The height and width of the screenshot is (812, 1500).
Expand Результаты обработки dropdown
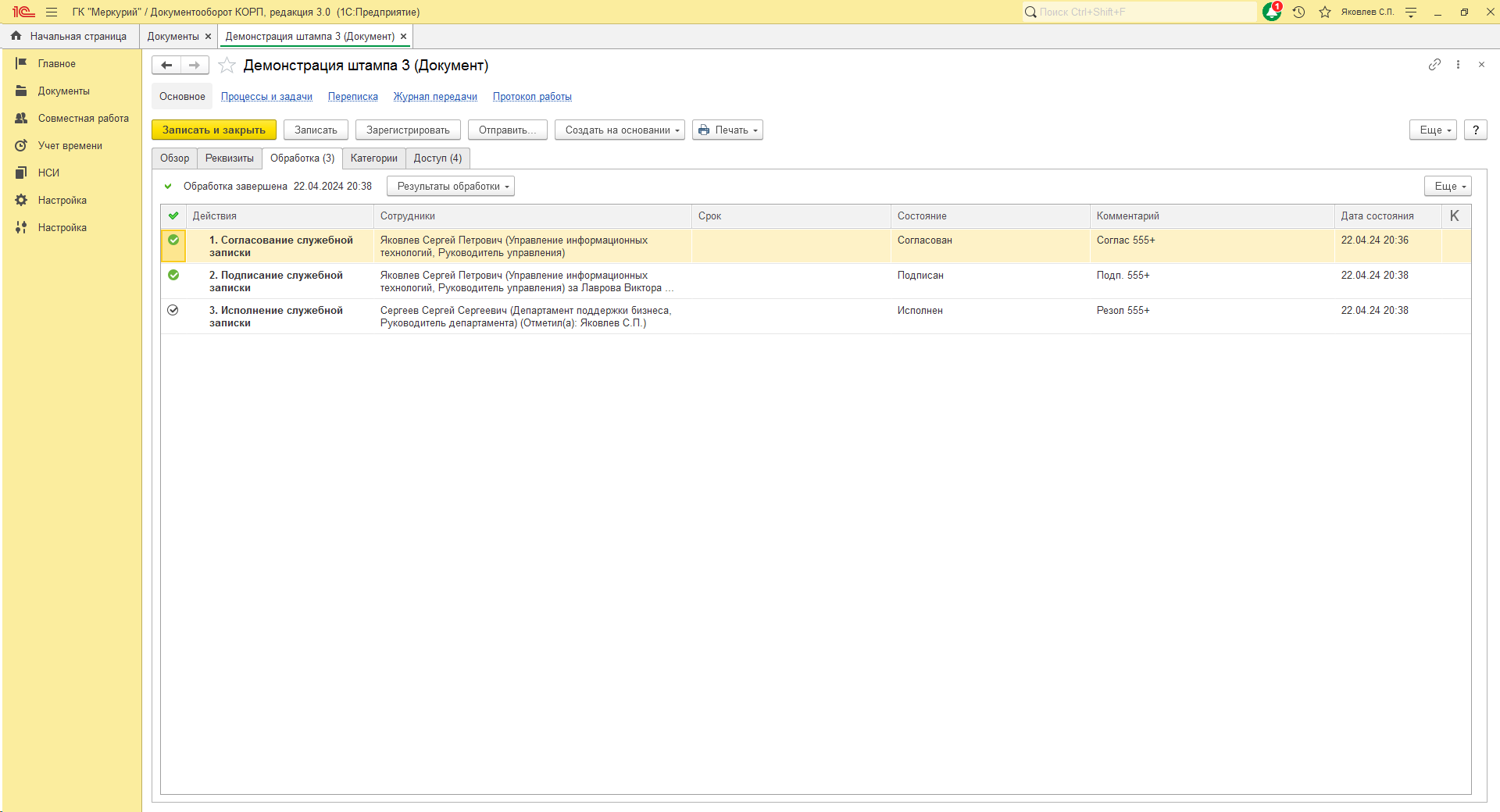coord(451,187)
